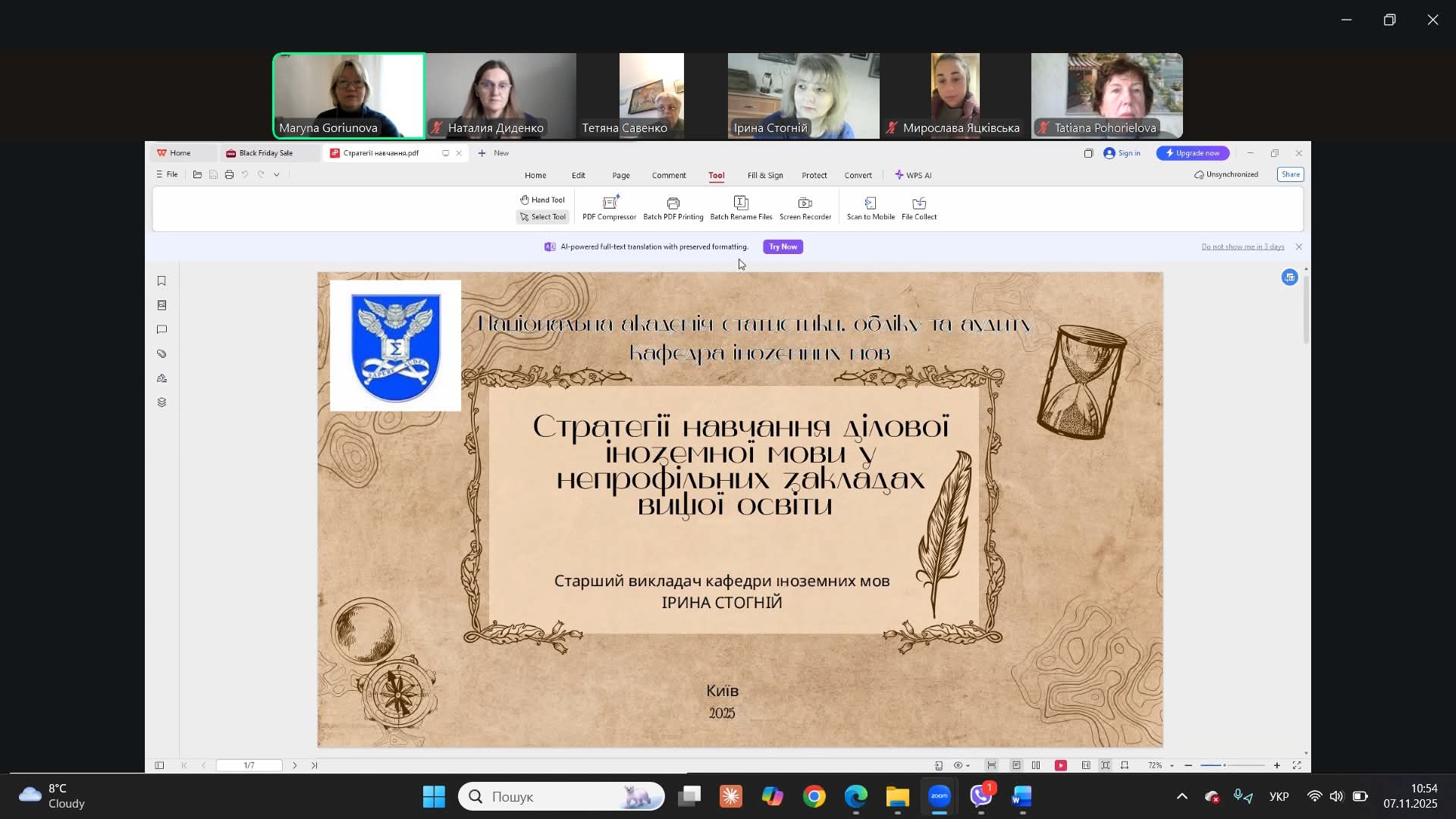1456x819 pixels.
Task: Open Scan to Mobile
Action: pos(870,208)
